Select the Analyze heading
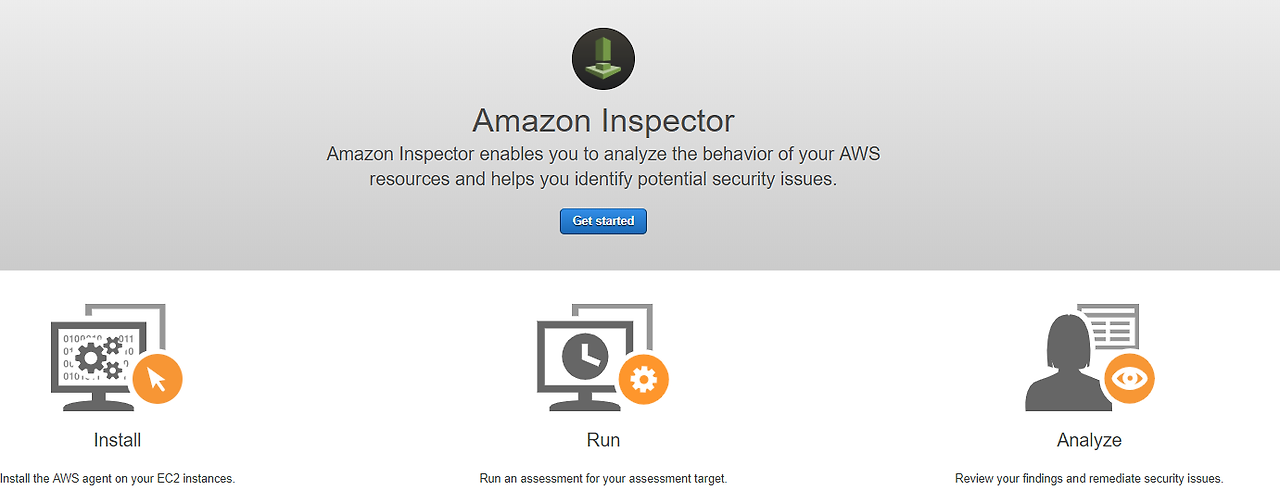The width and height of the screenshot is (1280, 503). (x=1089, y=440)
